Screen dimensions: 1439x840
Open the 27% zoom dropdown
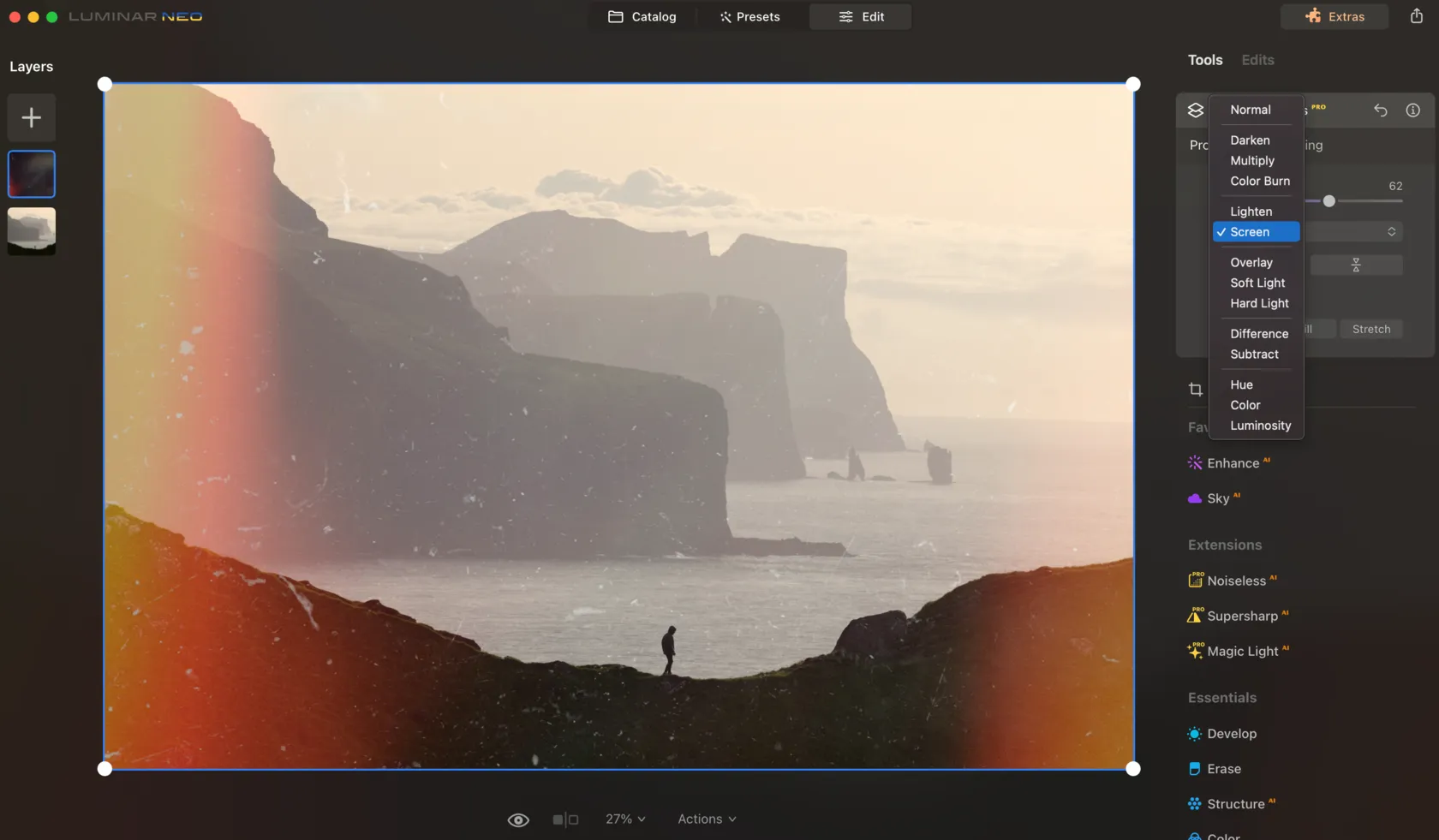625,819
